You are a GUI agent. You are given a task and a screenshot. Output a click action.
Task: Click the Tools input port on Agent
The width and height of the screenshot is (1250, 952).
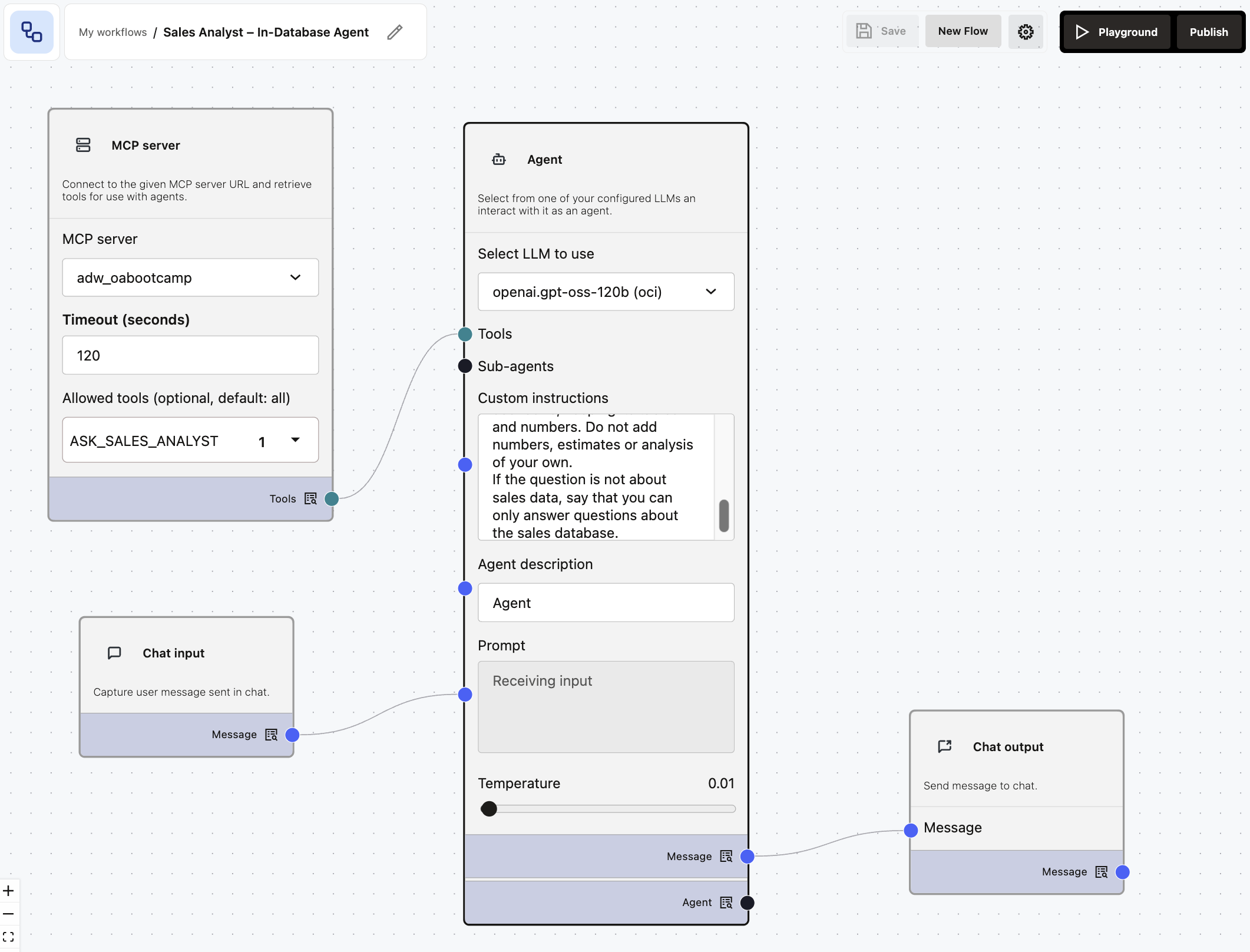[x=465, y=335]
